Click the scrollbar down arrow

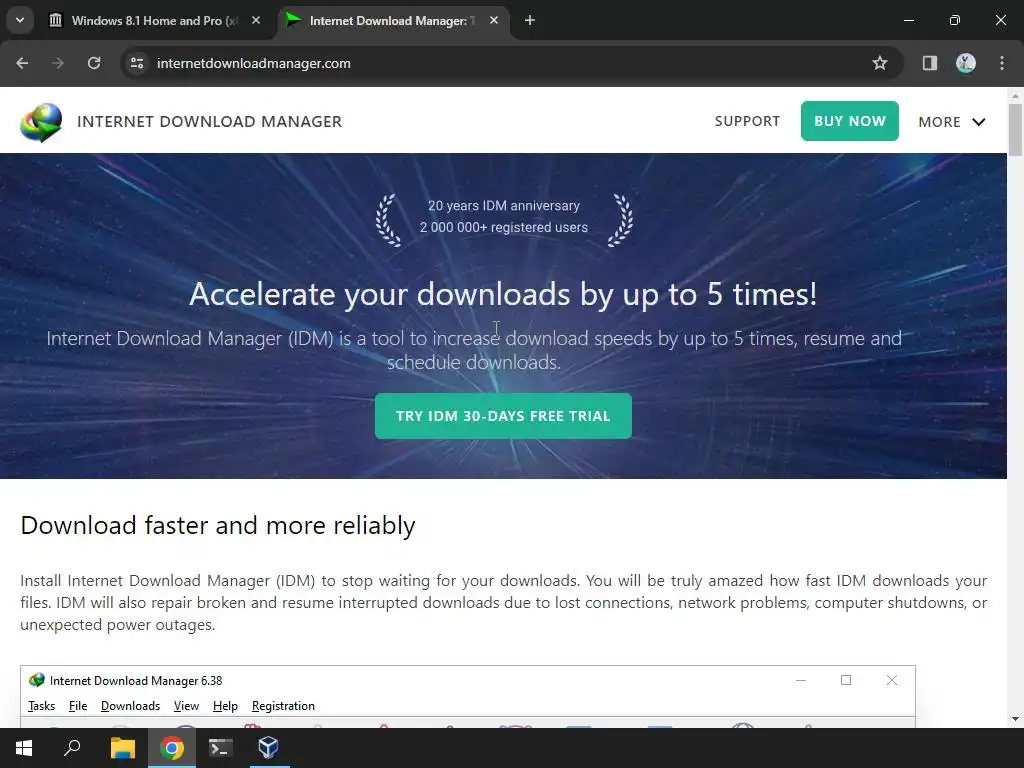1015,719
